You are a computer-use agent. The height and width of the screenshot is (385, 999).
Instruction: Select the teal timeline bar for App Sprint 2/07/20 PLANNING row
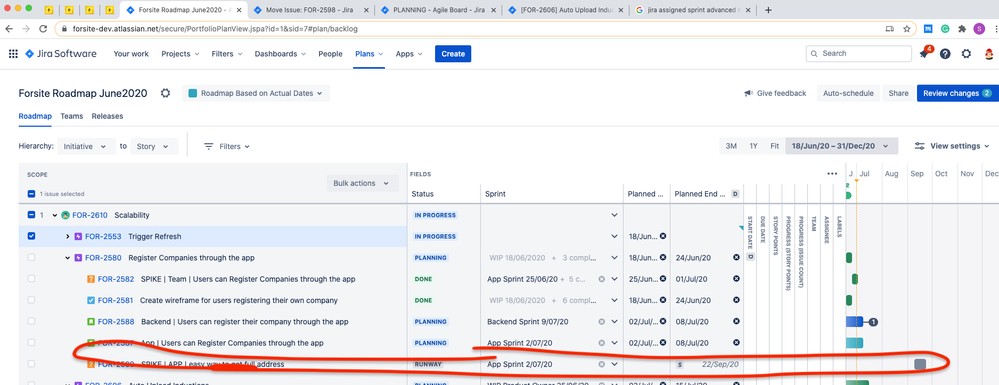coord(854,343)
